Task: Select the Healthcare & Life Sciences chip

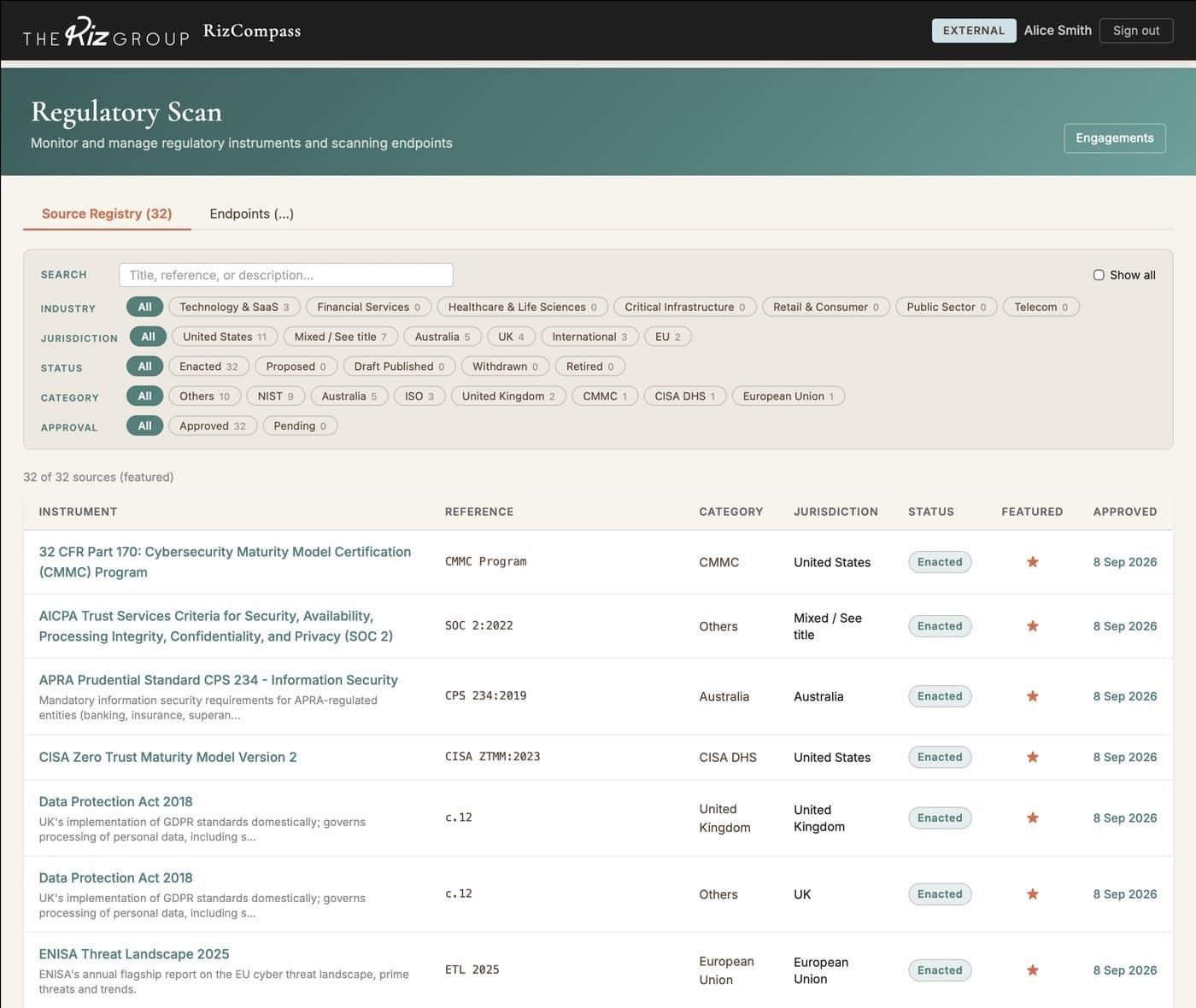Action: pos(522,307)
